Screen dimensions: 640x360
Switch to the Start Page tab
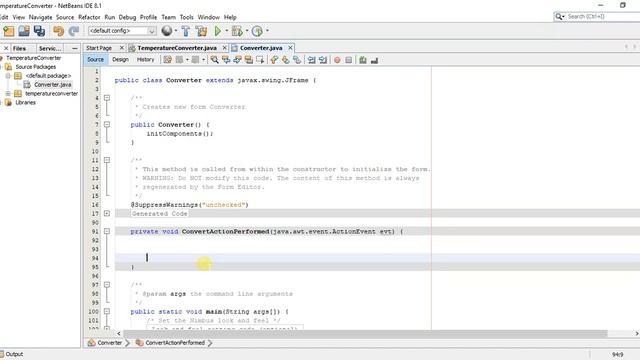click(99, 48)
